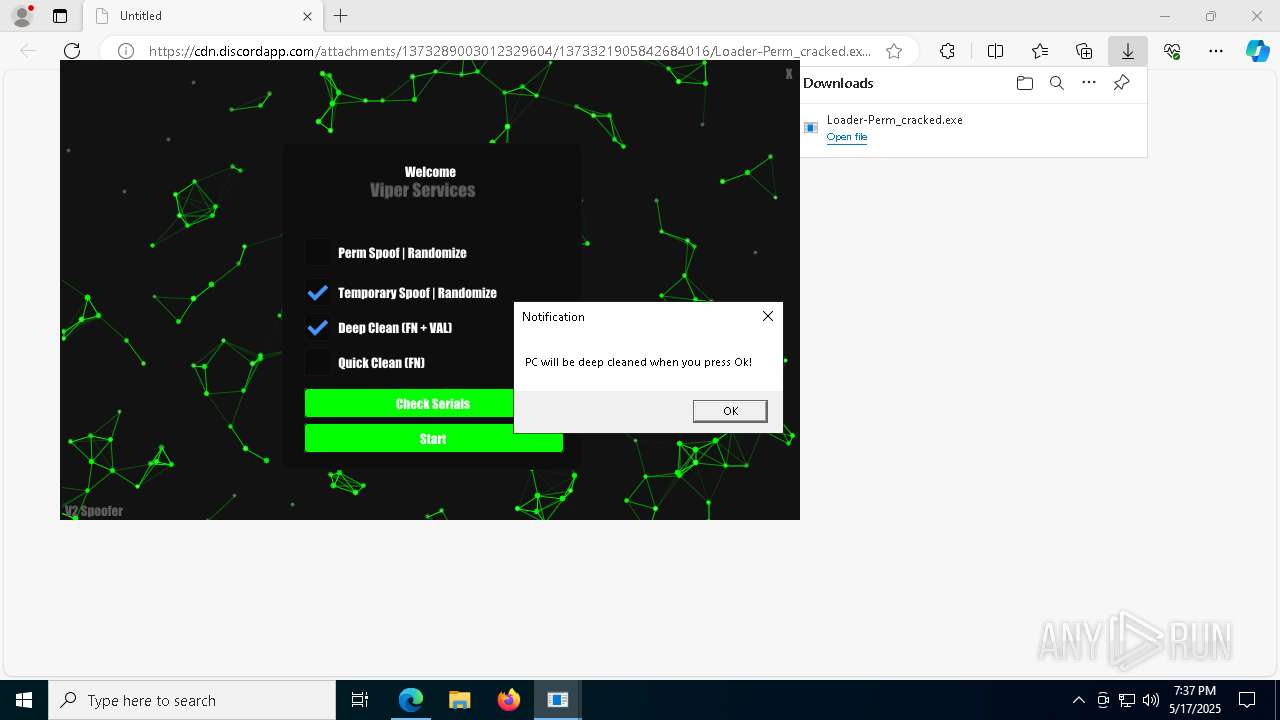Uncheck Temporary Spoof | Randomize
The width and height of the screenshot is (1280, 720).
point(318,292)
